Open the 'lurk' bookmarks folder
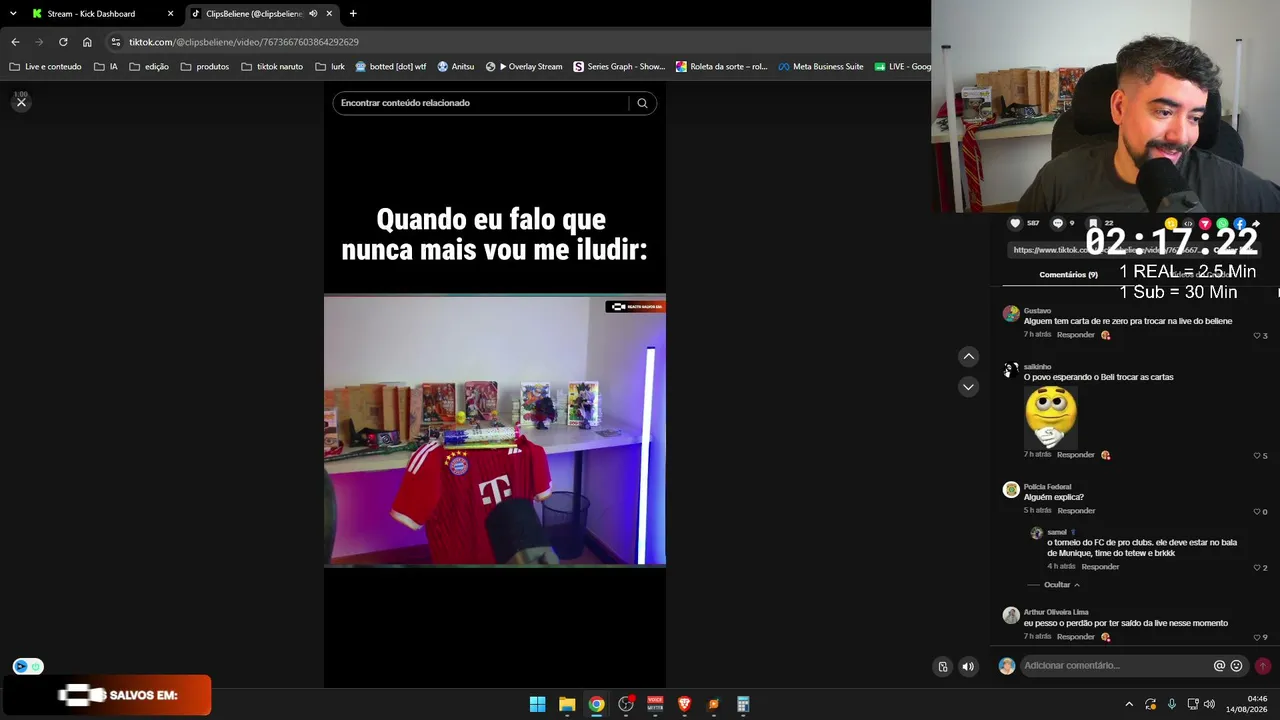The image size is (1280, 720). (x=330, y=67)
